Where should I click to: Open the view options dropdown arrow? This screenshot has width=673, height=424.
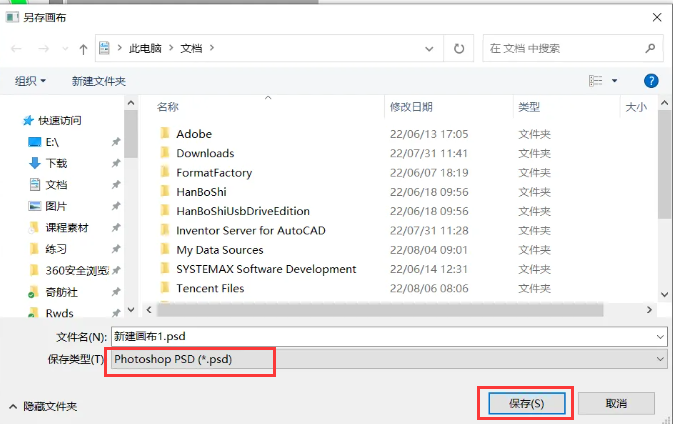[614, 81]
